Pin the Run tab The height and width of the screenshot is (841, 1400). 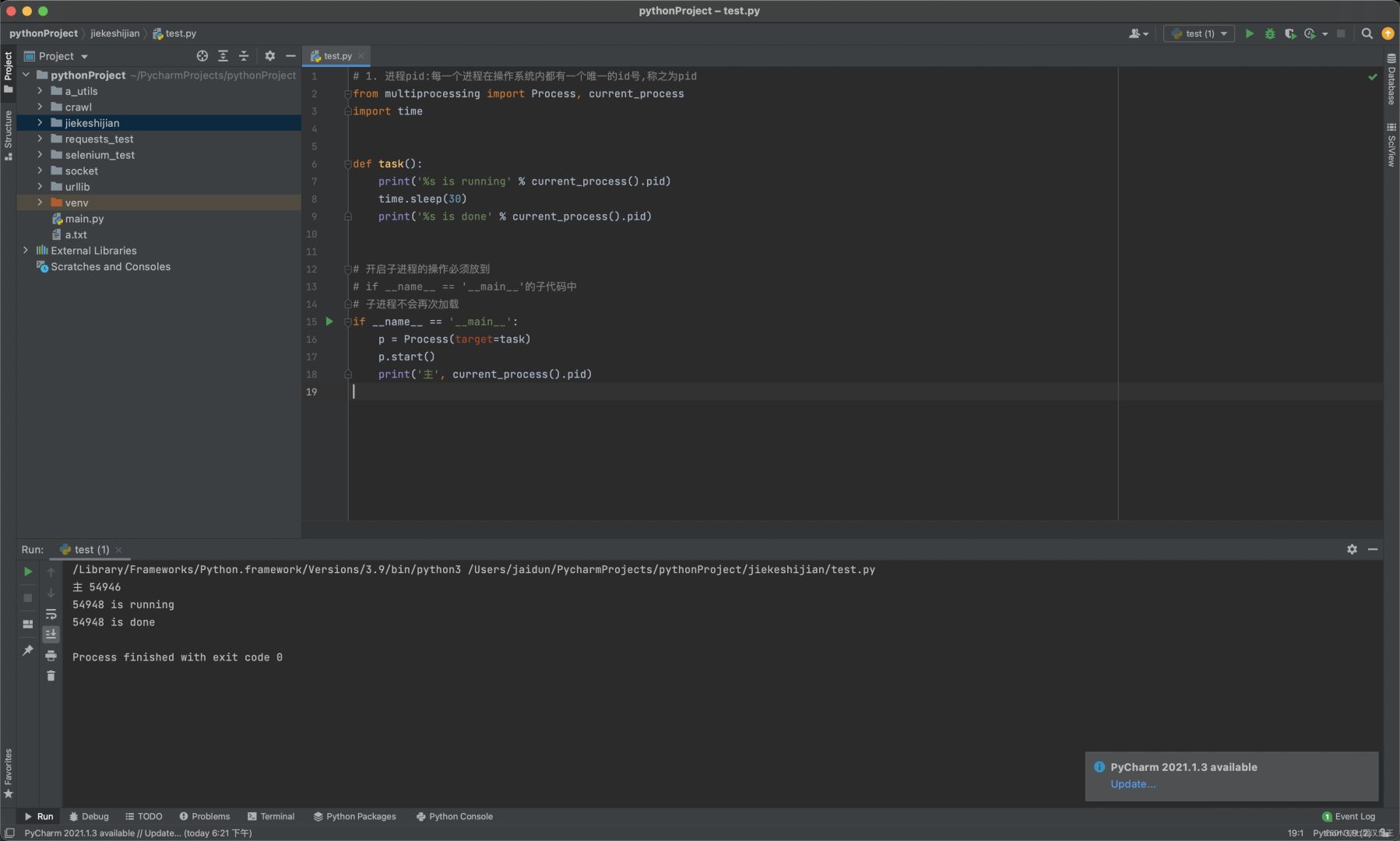click(x=28, y=650)
